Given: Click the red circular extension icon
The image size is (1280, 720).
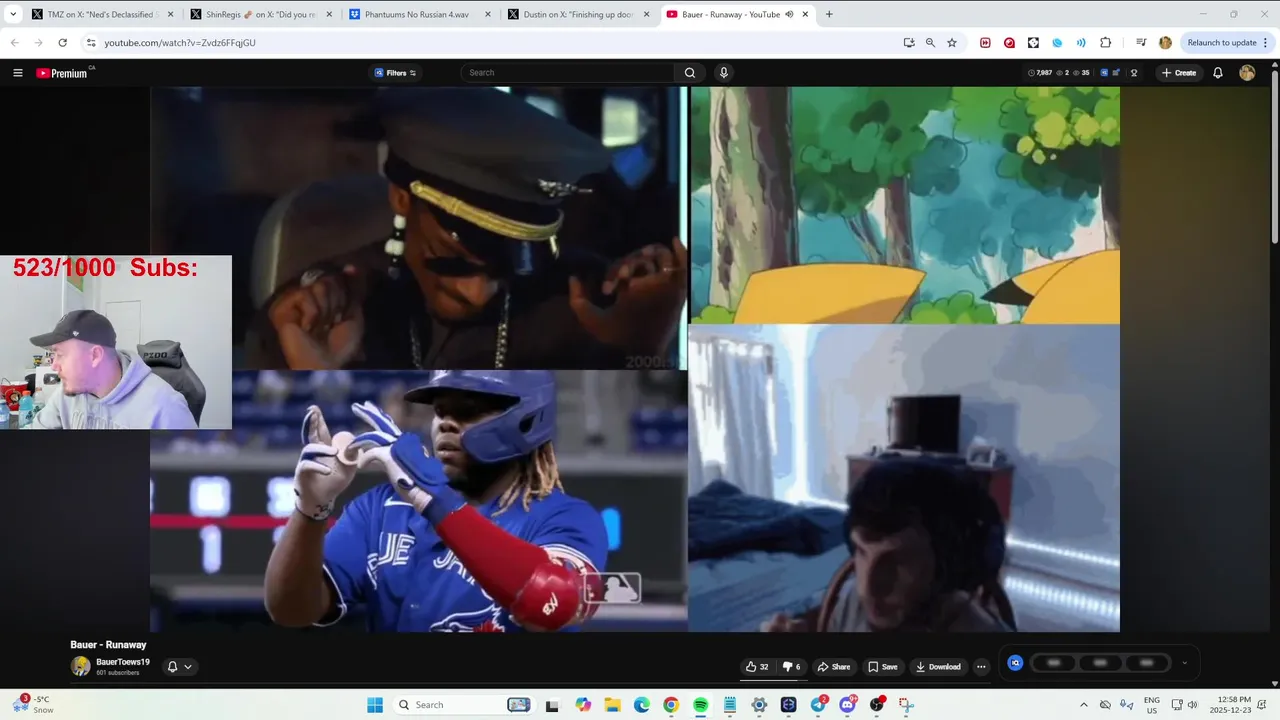Looking at the screenshot, I should 1009,43.
